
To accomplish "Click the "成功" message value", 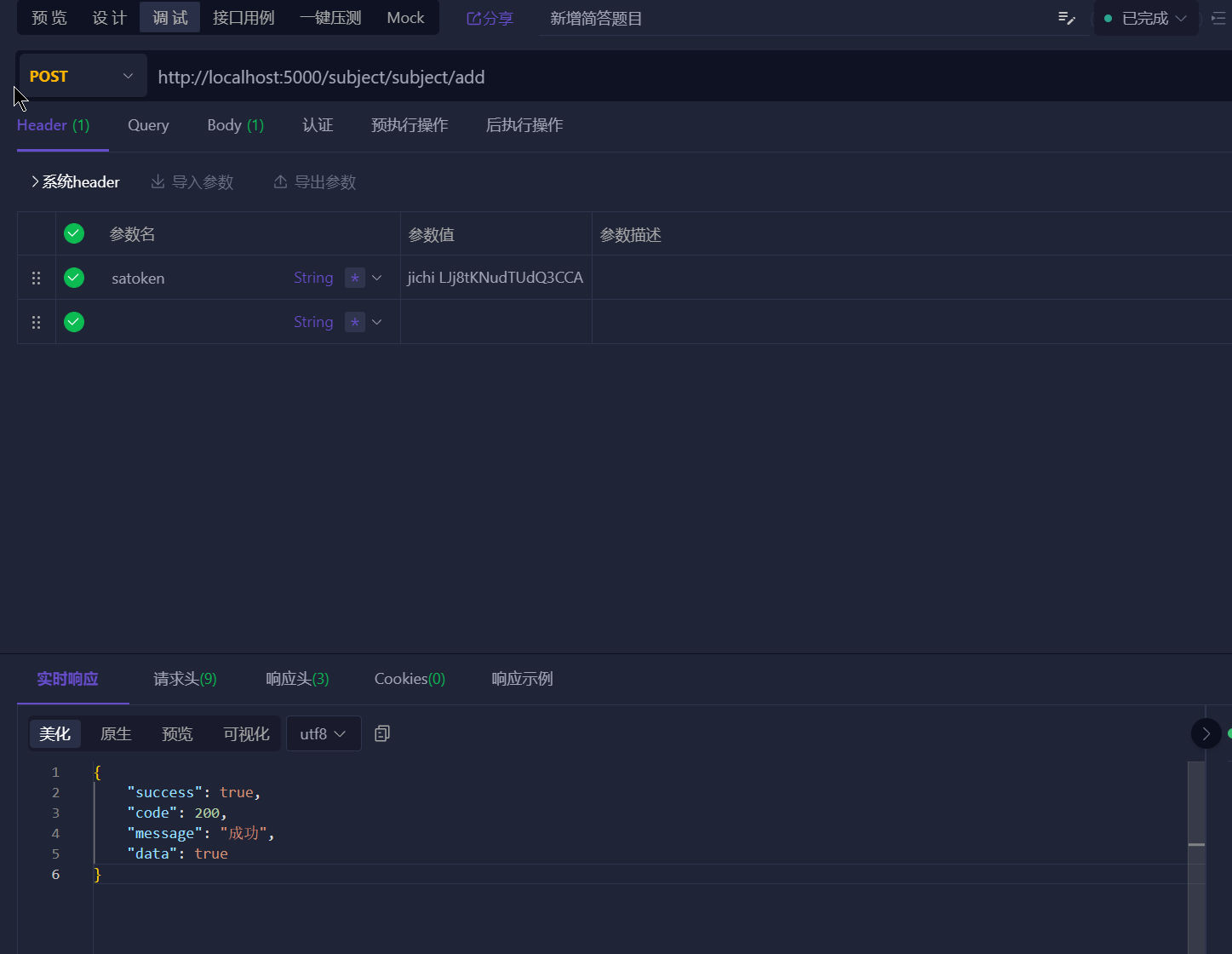I will (244, 833).
